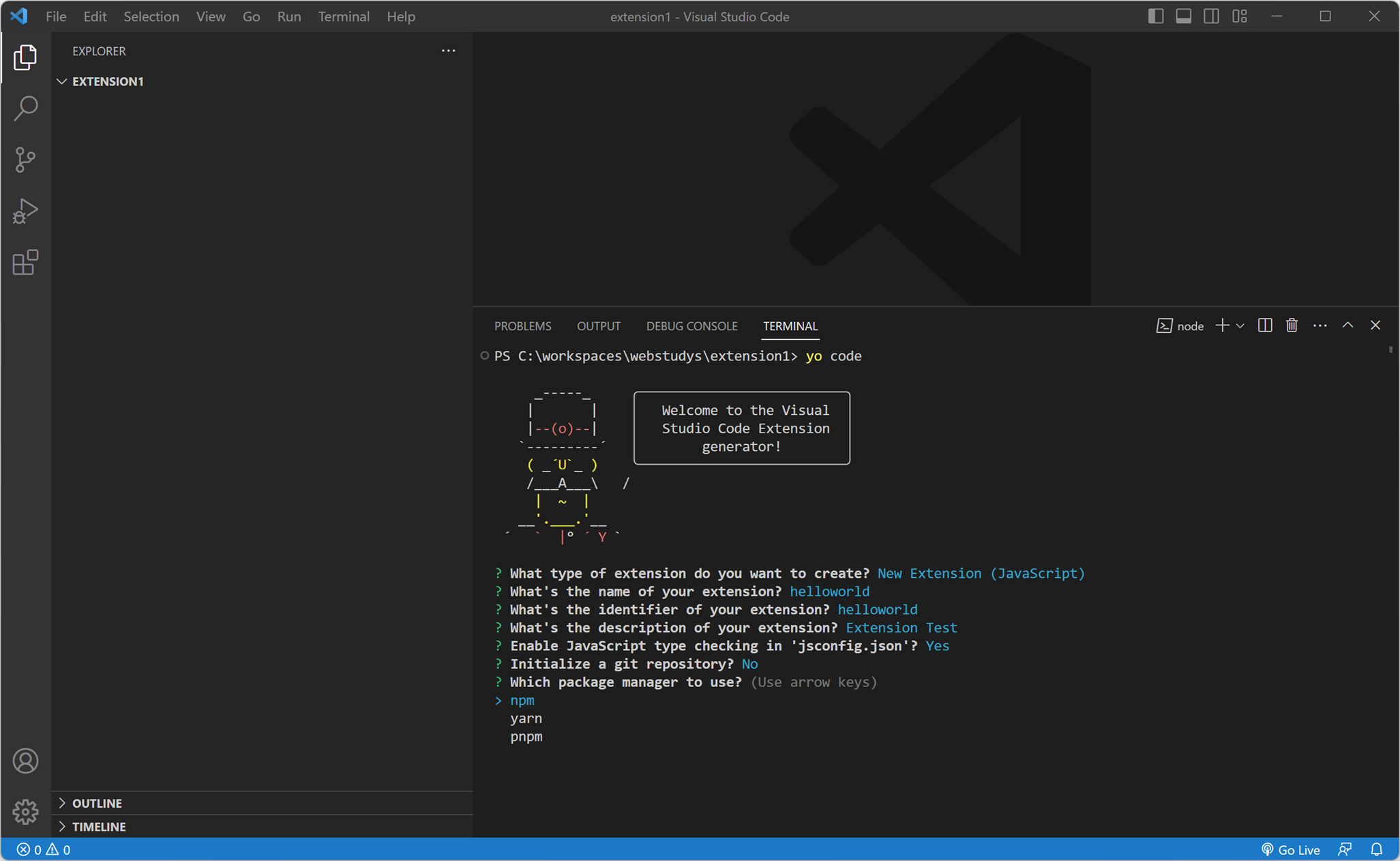Open the Terminal menu
This screenshot has width=1400, height=861.
pyautogui.click(x=344, y=16)
